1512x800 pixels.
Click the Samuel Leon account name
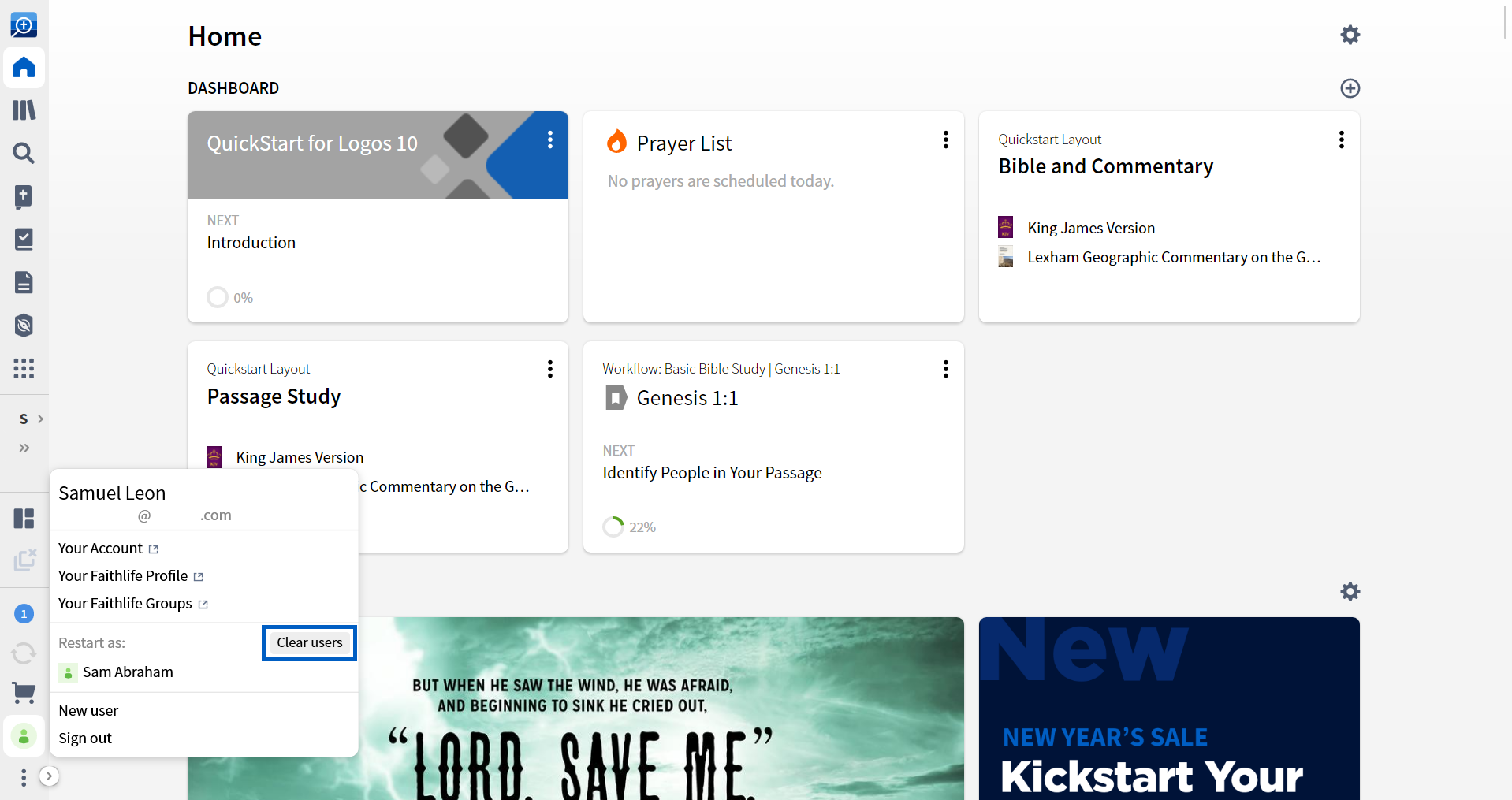(x=112, y=493)
